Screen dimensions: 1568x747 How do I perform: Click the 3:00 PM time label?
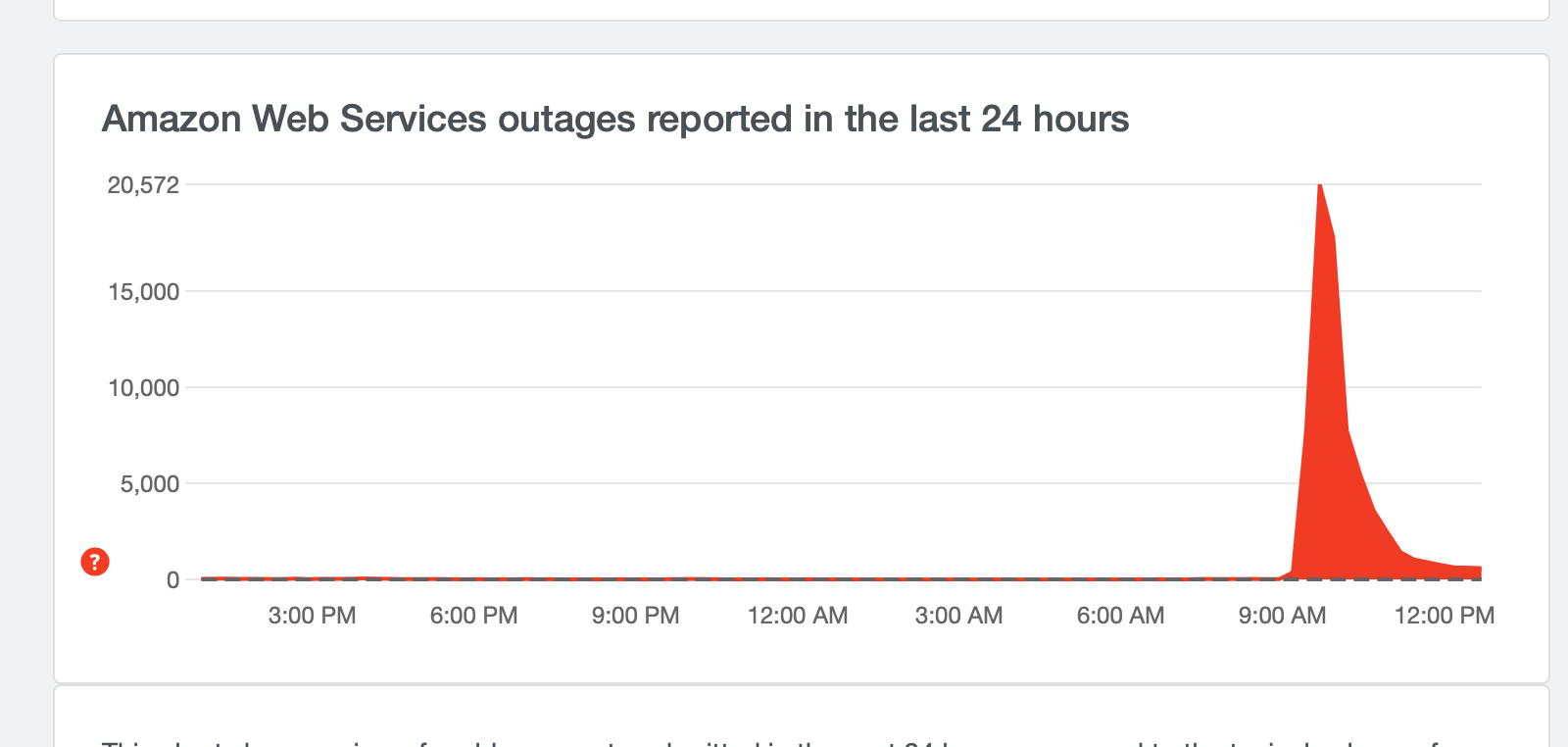coord(312,616)
